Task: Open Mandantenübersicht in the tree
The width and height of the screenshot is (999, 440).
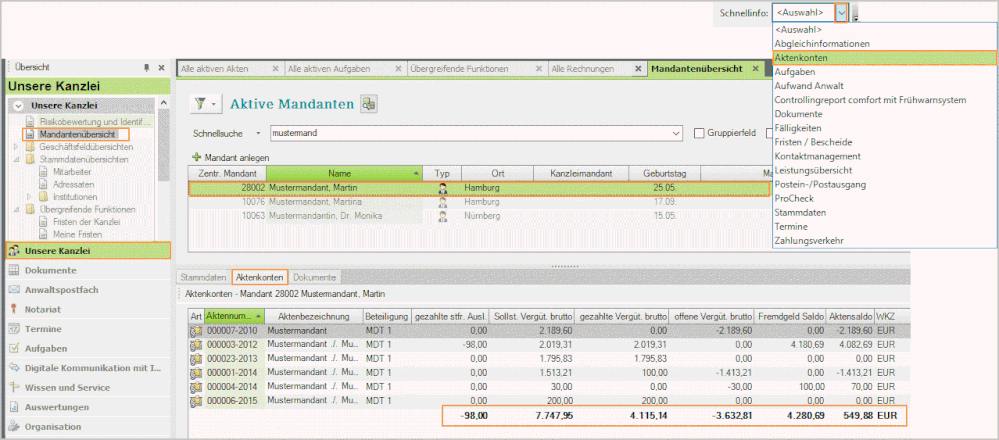Action: (76, 134)
